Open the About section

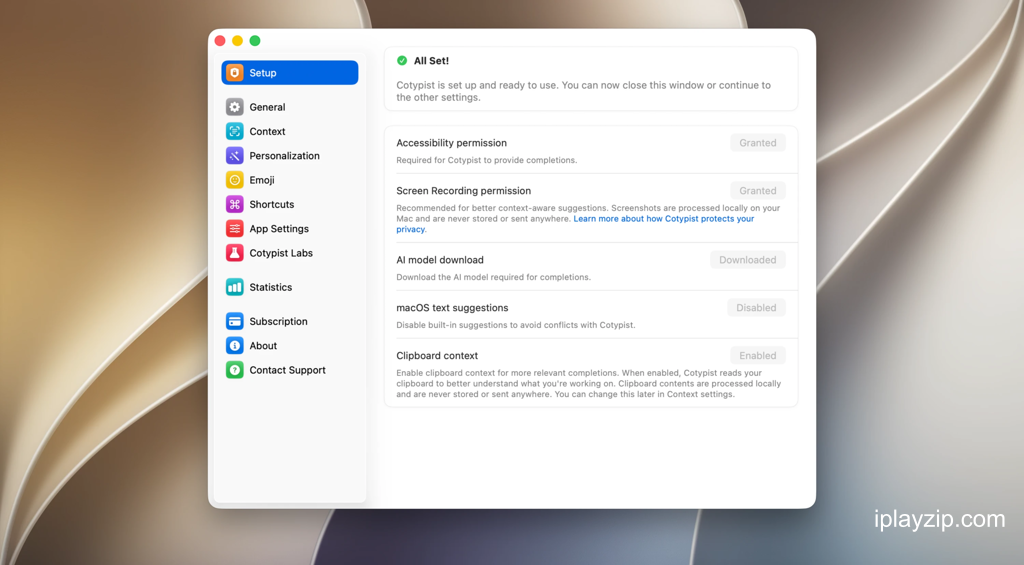[289, 346]
